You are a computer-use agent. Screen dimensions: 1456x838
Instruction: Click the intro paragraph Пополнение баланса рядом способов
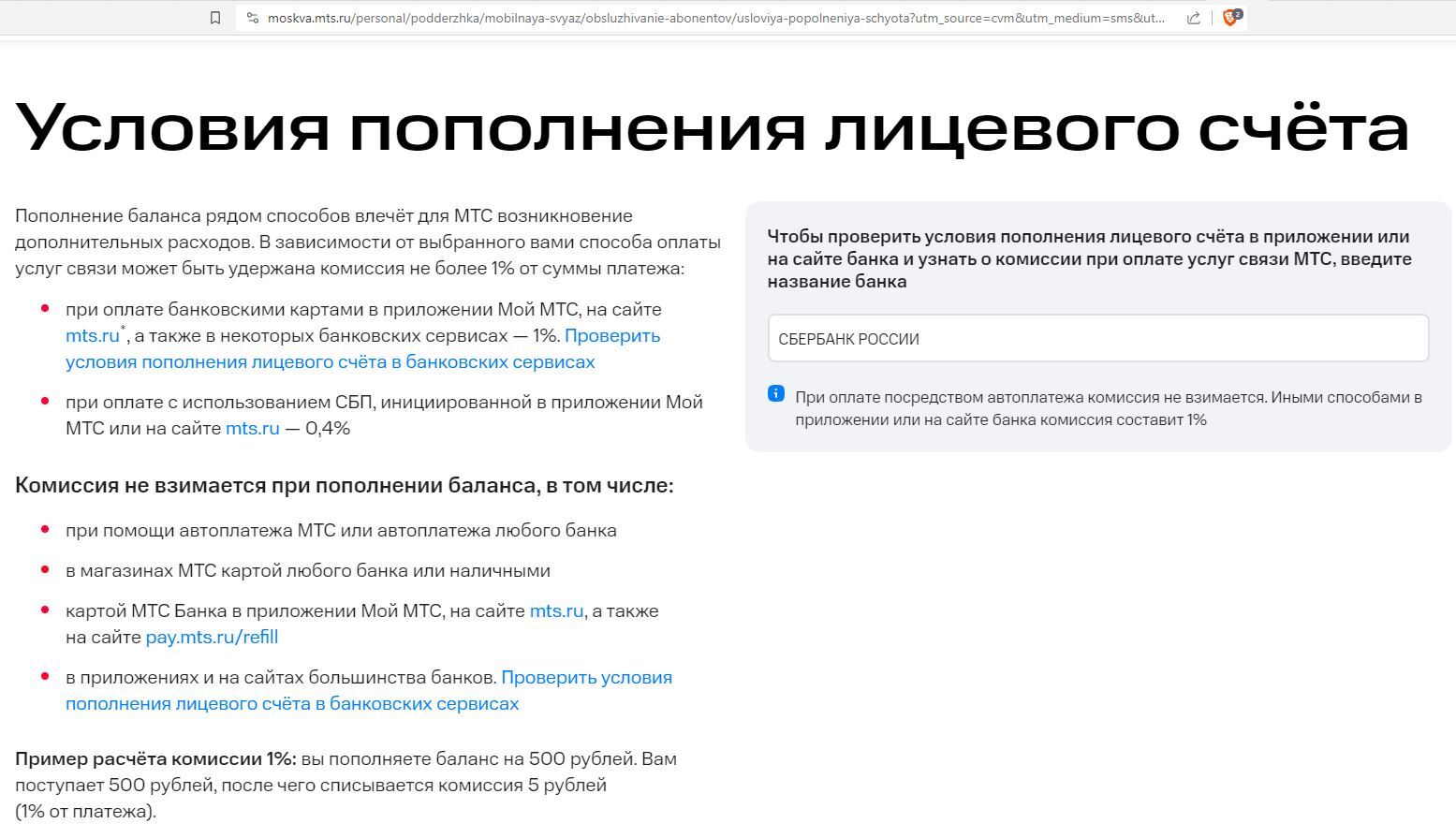[368, 242]
